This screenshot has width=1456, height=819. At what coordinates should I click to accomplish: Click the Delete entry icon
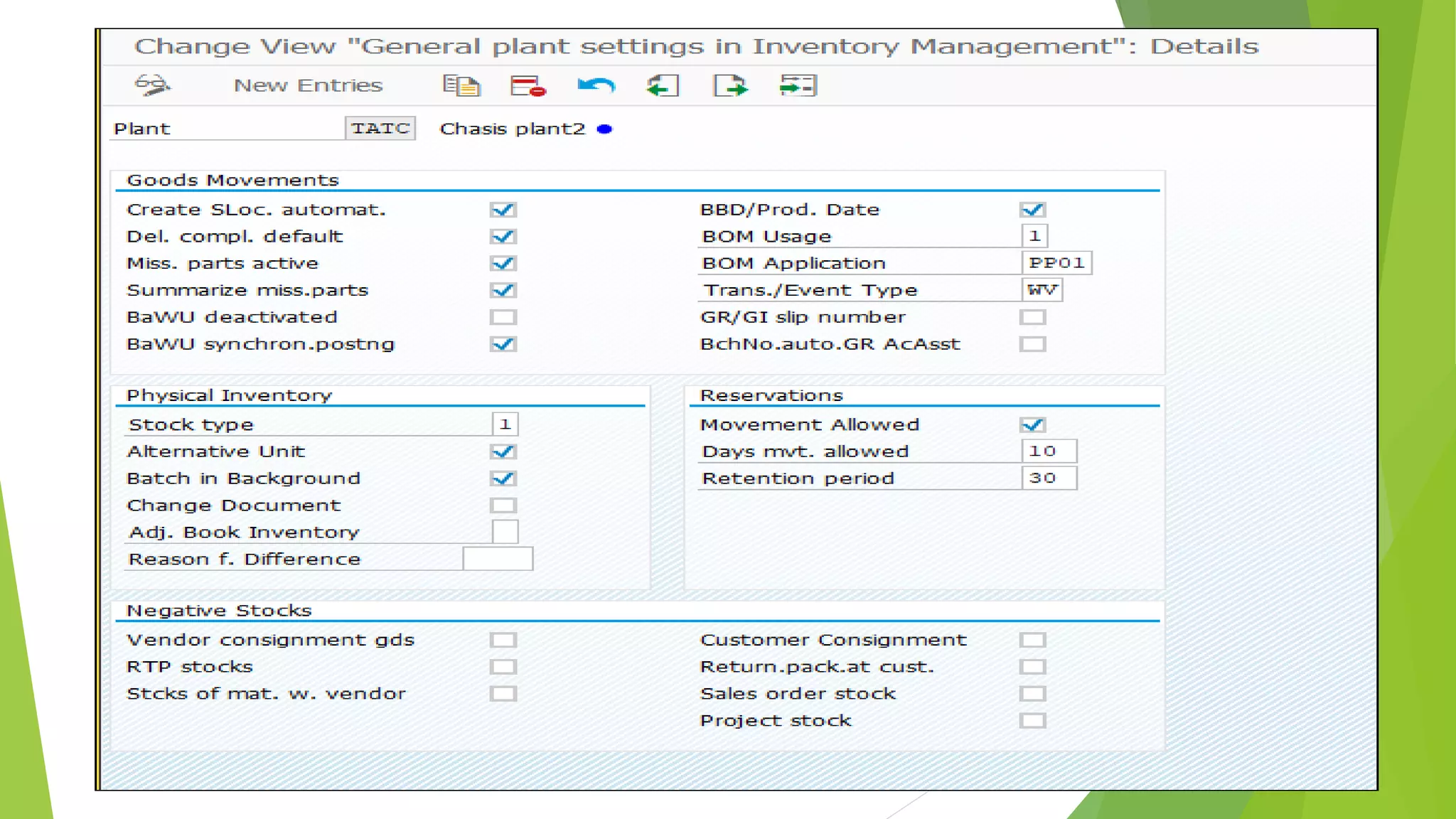click(528, 86)
